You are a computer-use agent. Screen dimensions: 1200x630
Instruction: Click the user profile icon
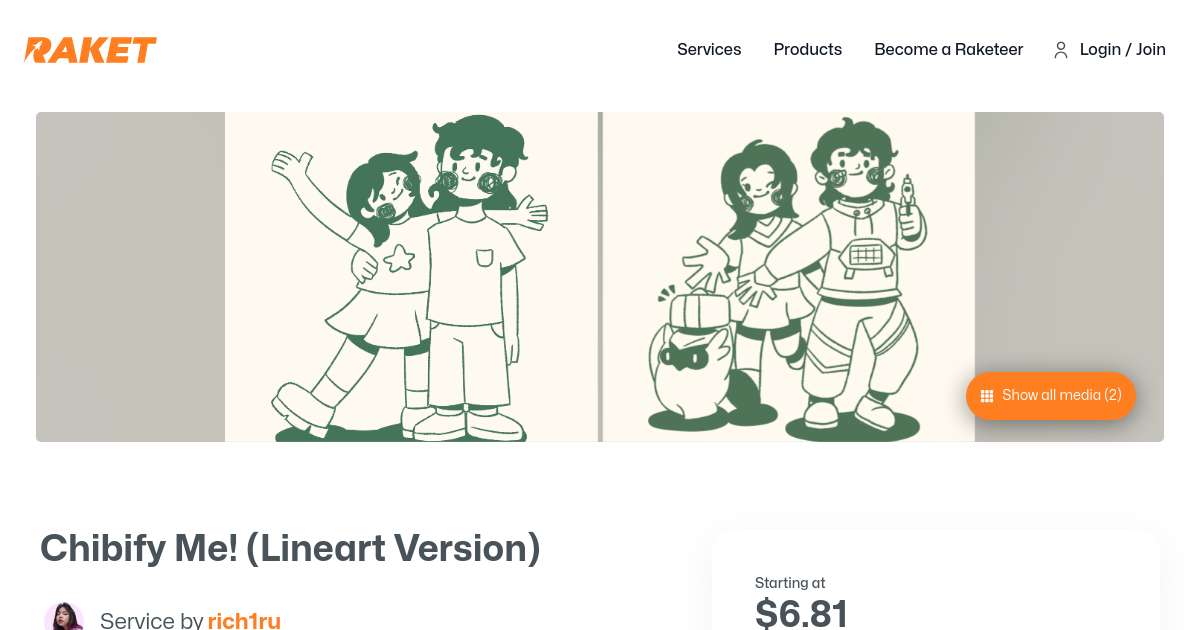[x=1060, y=50]
